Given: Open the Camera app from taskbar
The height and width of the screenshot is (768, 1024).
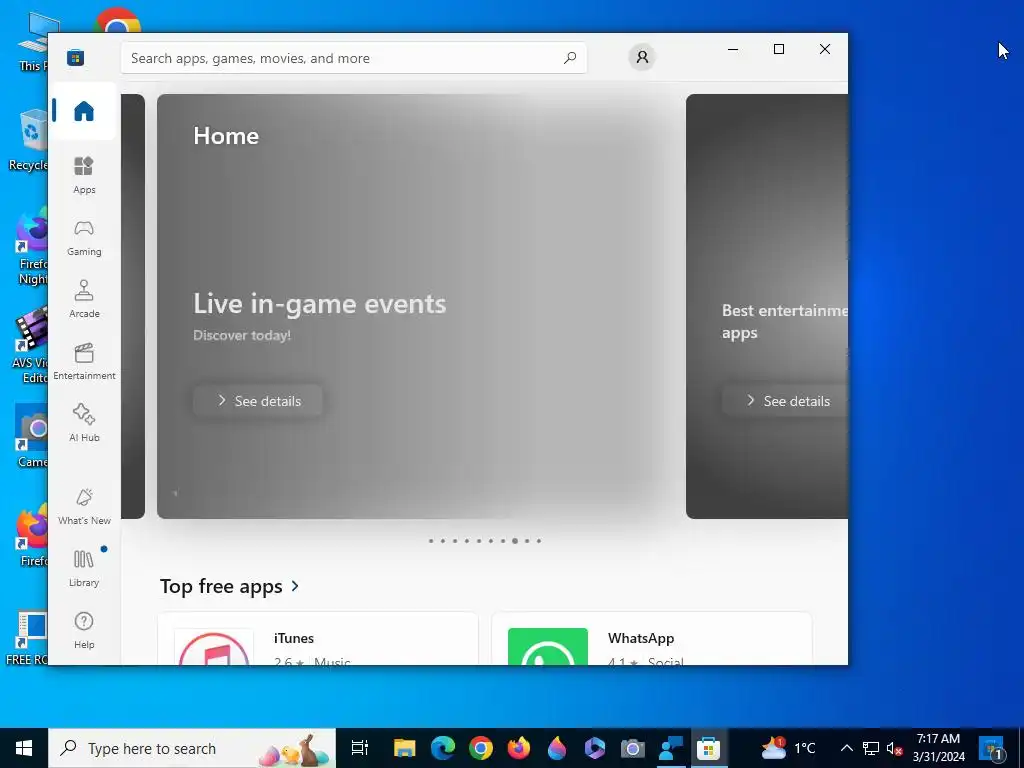Looking at the screenshot, I should (x=632, y=748).
